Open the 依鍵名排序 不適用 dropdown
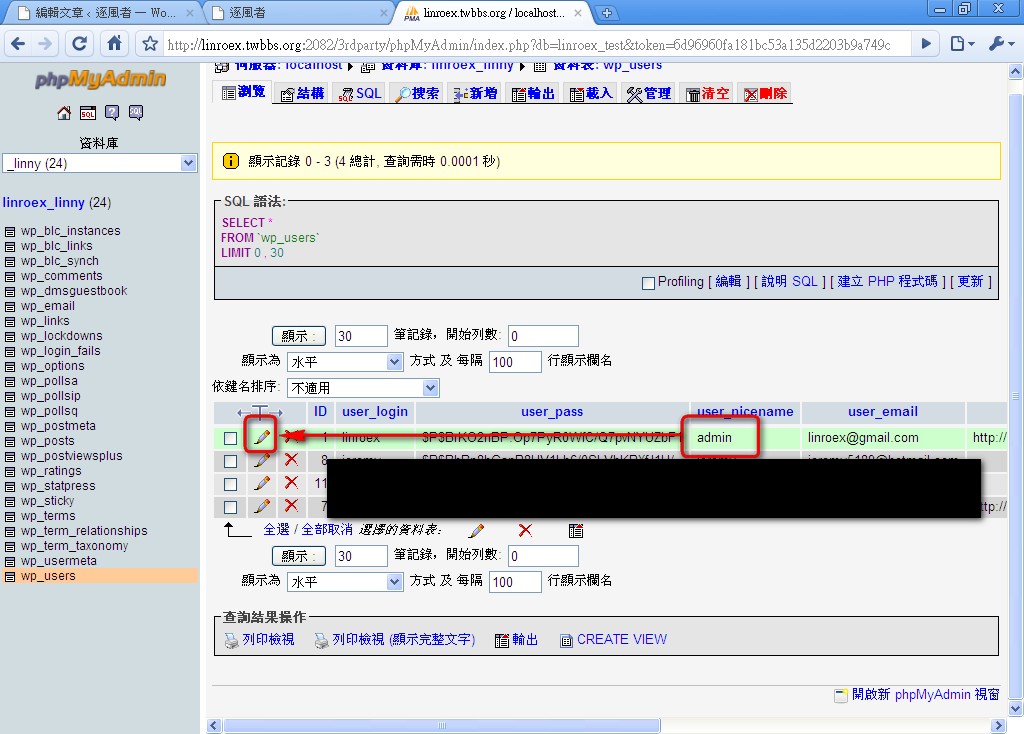 (x=363, y=388)
